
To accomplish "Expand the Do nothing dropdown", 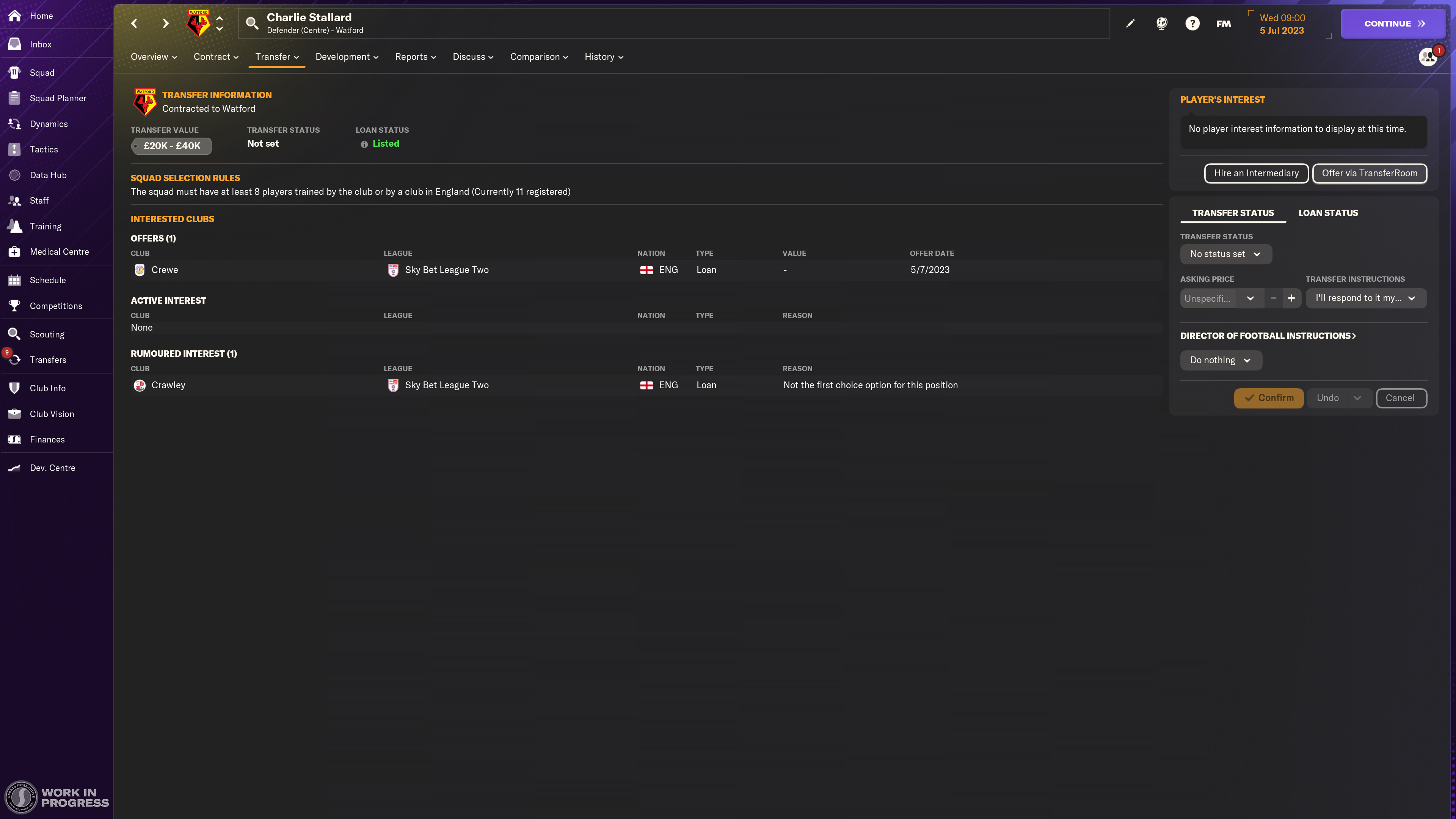I will coord(1220,360).
